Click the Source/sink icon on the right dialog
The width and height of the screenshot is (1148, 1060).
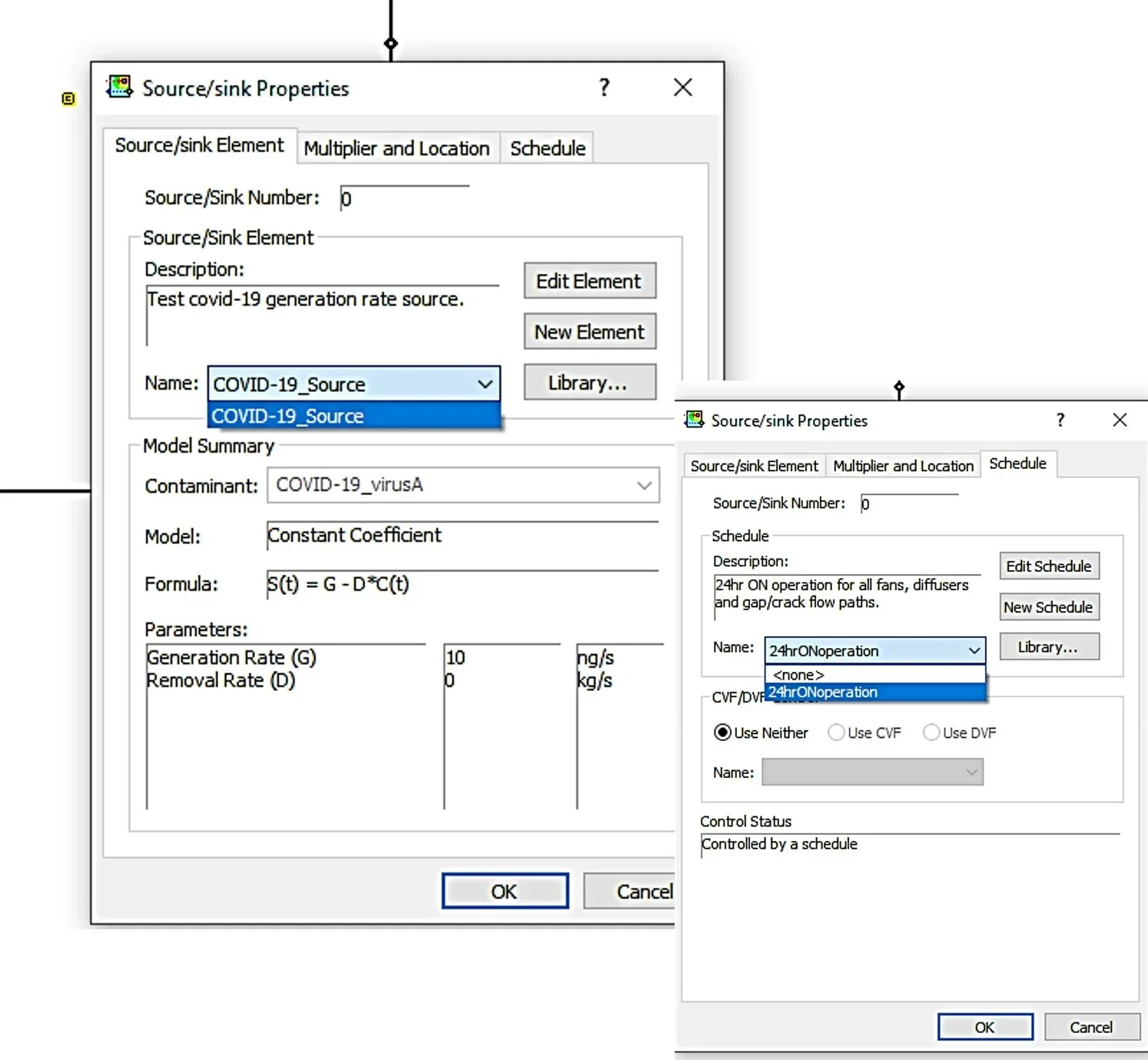[x=694, y=420]
